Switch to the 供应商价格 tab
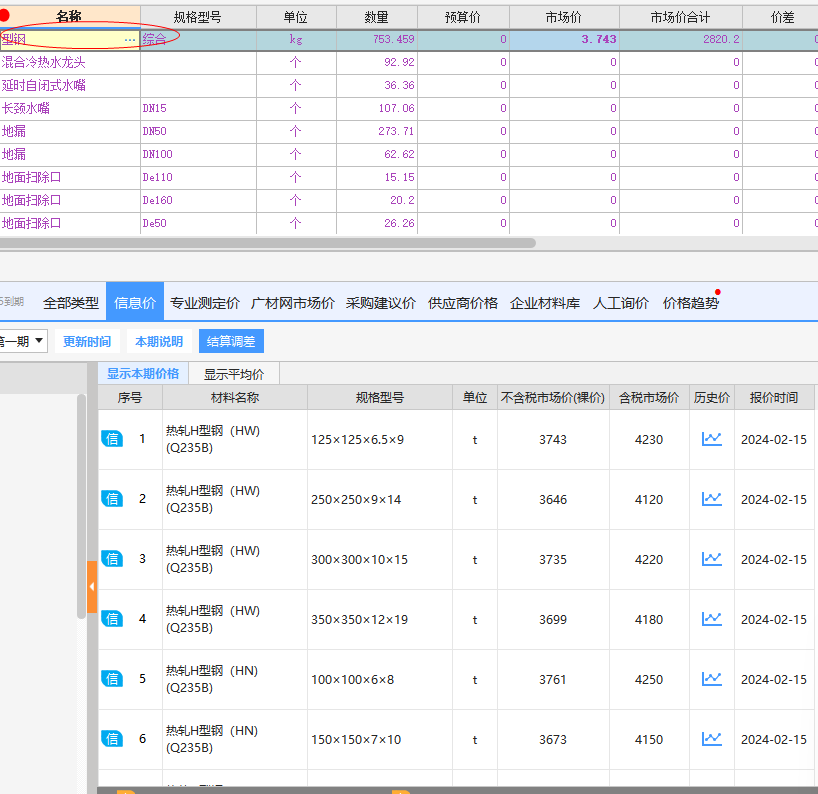This screenshot has height=794, width=818. [x=463, y=303]
